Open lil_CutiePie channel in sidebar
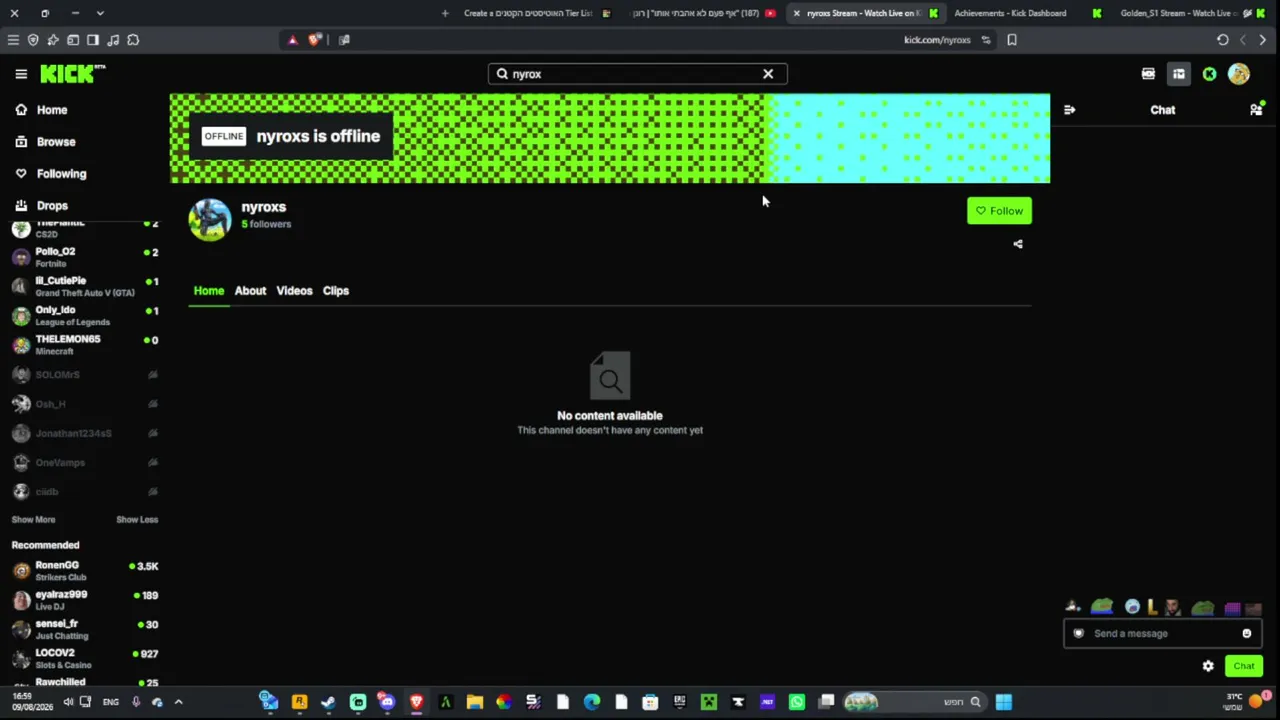Viewport: 1280px width, 720px height. click(85, 286)
